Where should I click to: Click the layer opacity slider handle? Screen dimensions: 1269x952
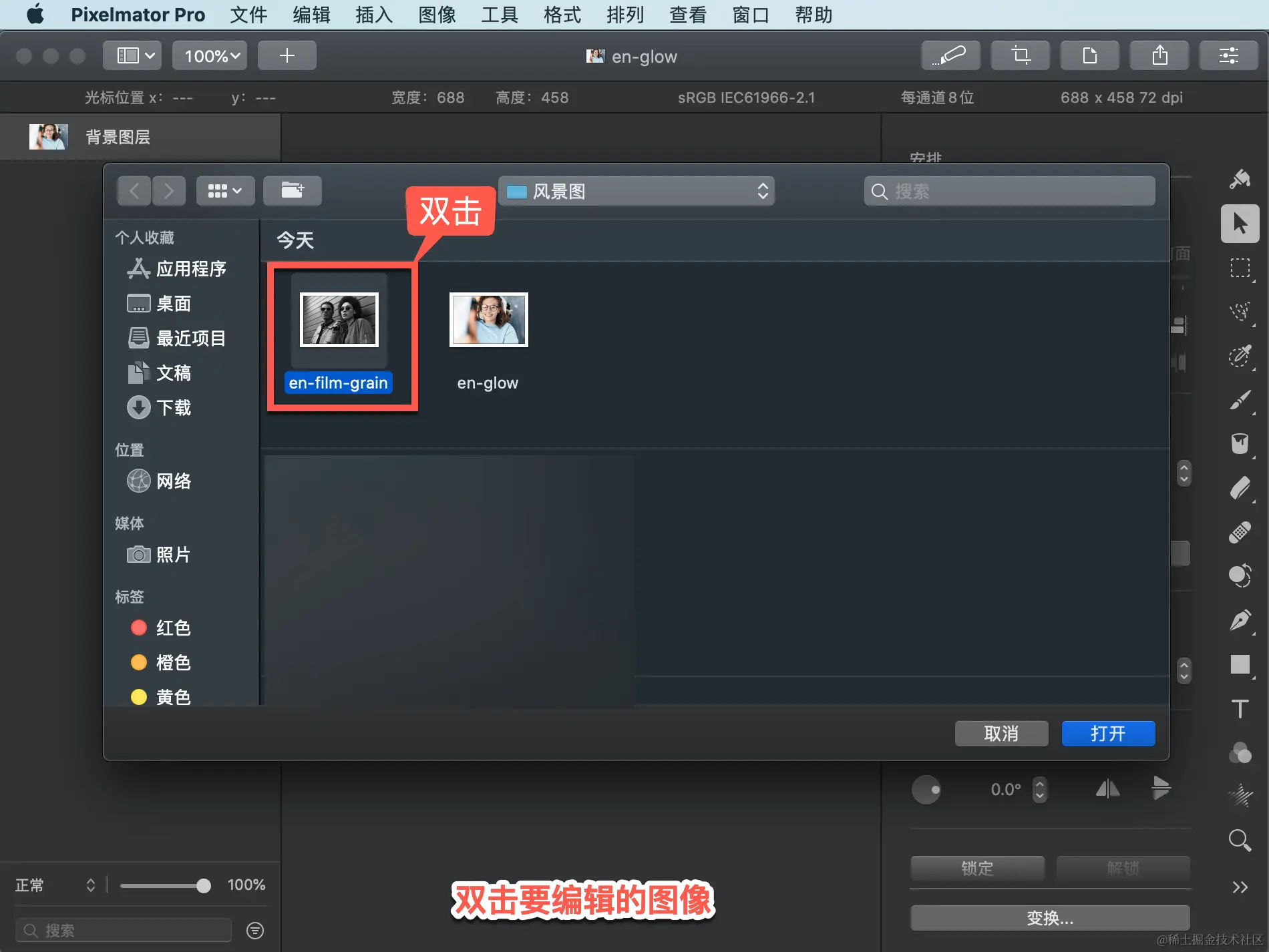(x=204, y=885)
